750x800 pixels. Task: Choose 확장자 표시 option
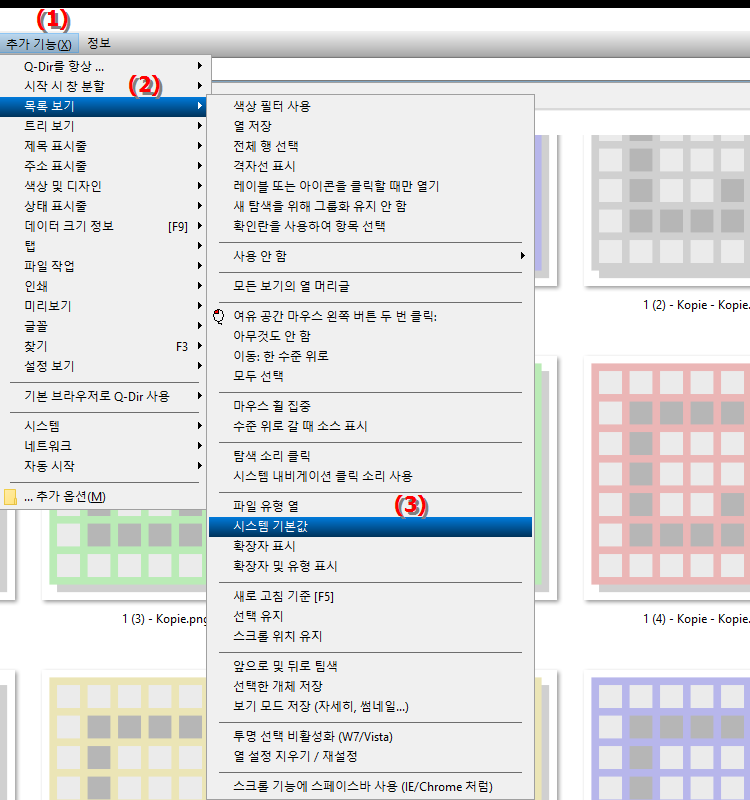pyautogui.click(x=370, y=546)
